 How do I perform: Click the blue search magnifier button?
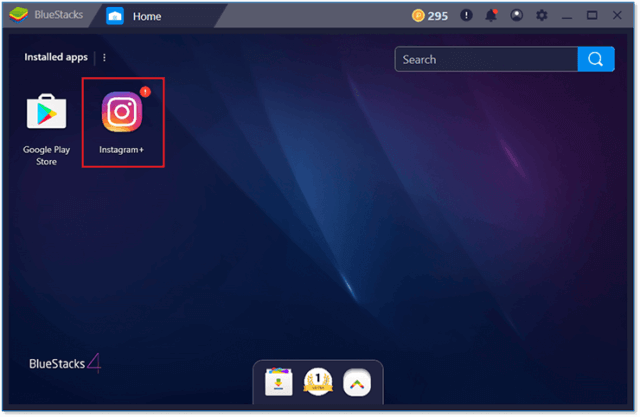click(596, 60)
